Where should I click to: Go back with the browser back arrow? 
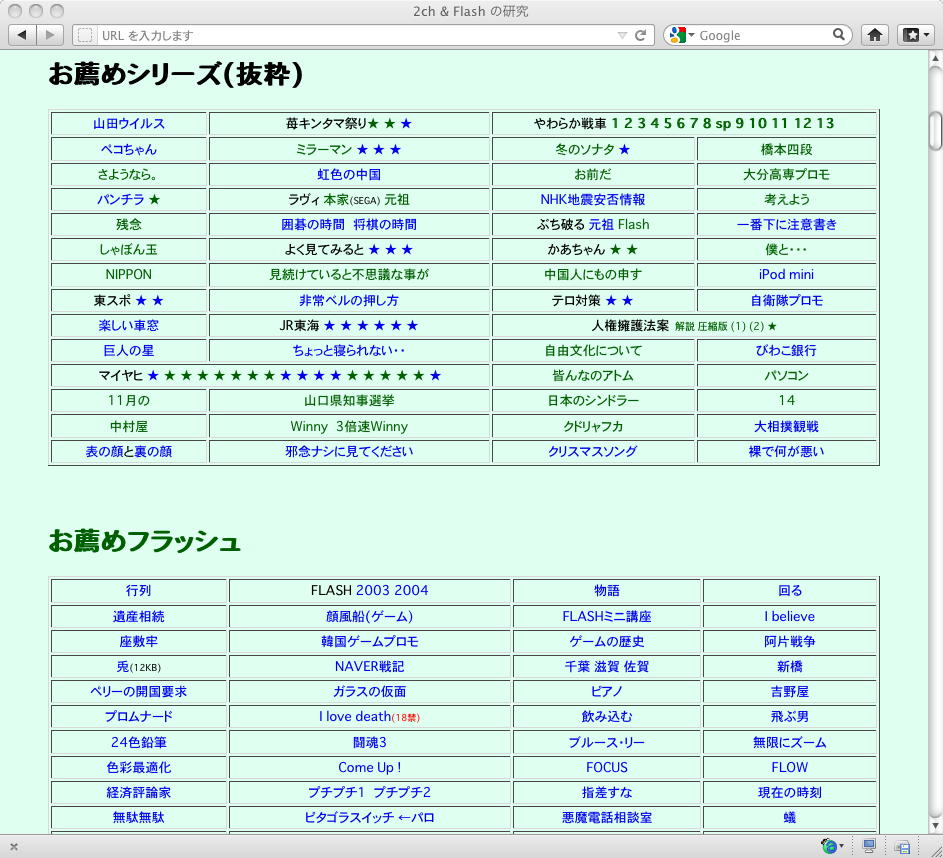point(22,35)
